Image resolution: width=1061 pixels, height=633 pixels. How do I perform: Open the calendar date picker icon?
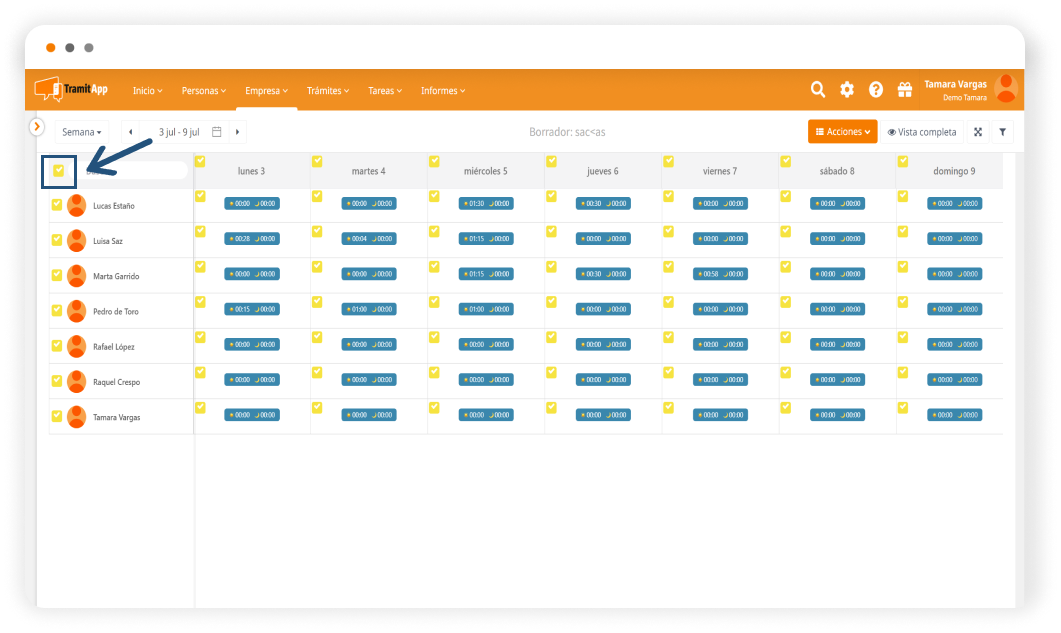pos(217,132)
